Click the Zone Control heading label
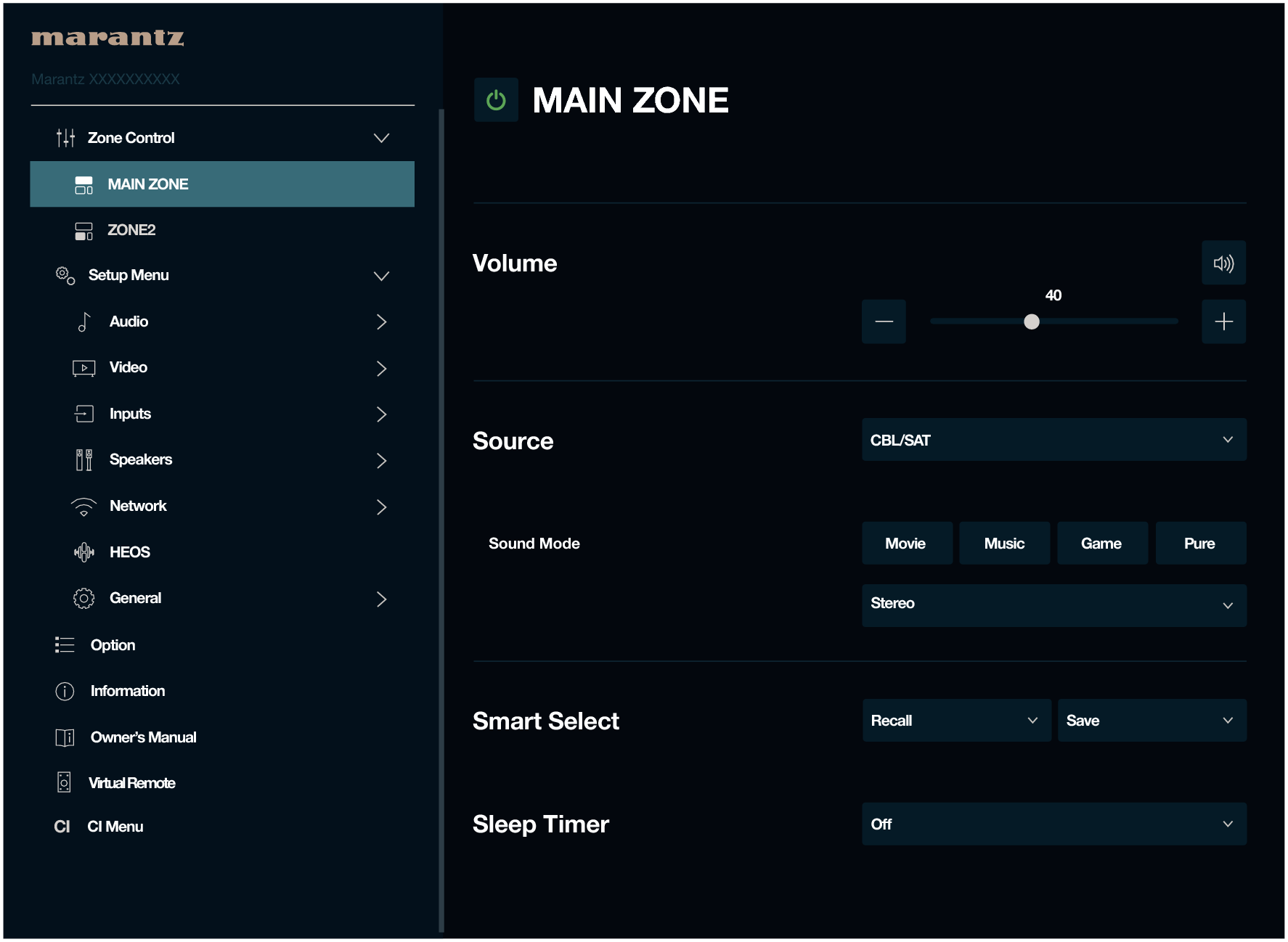This screenshot has height=942, width=1288. [131, 138]
